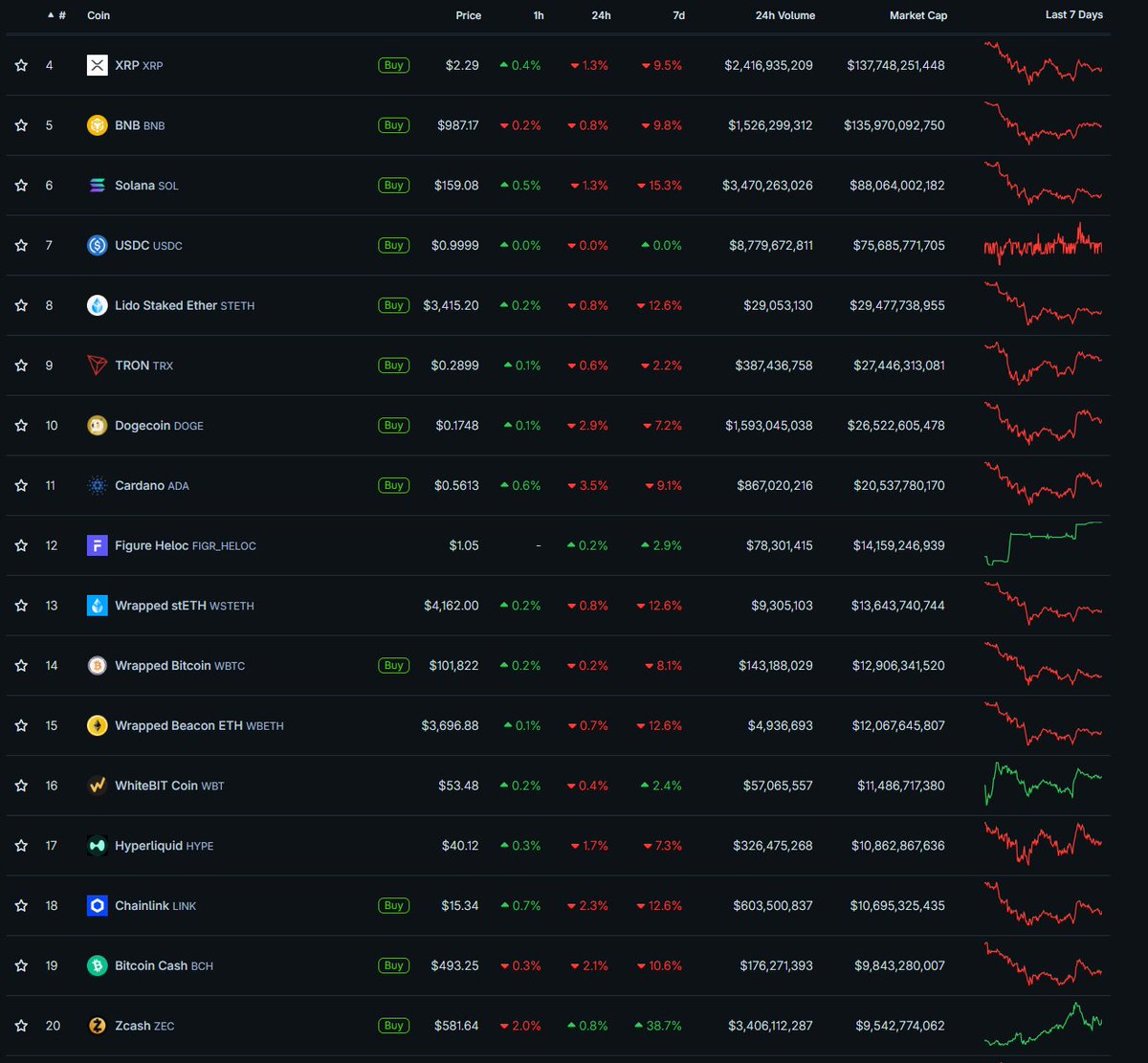Click the TRON coin logo
Screen dimensions: 1148x1063
pyautogui.click(x=98, y=365)
